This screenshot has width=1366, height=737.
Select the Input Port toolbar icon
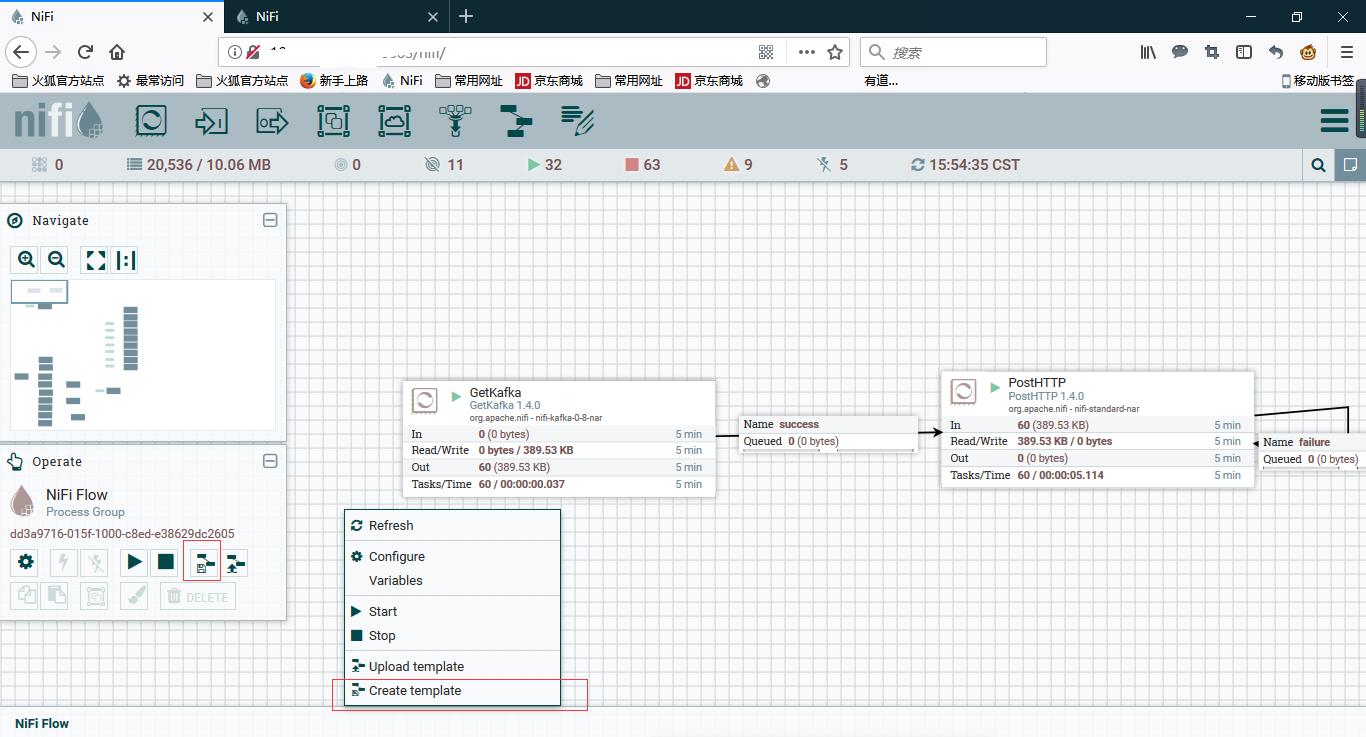click(211, 121)
